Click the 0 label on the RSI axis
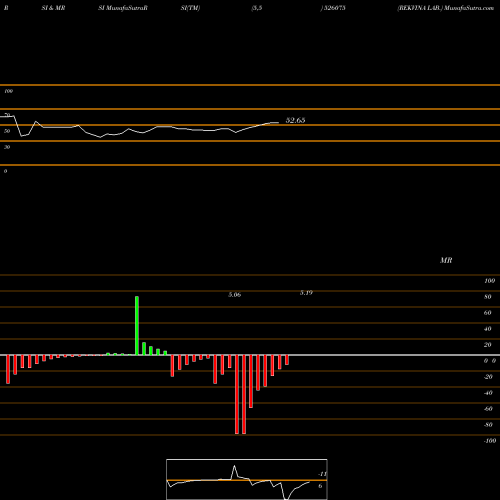The image size is (500, 500). coord(5,171)
